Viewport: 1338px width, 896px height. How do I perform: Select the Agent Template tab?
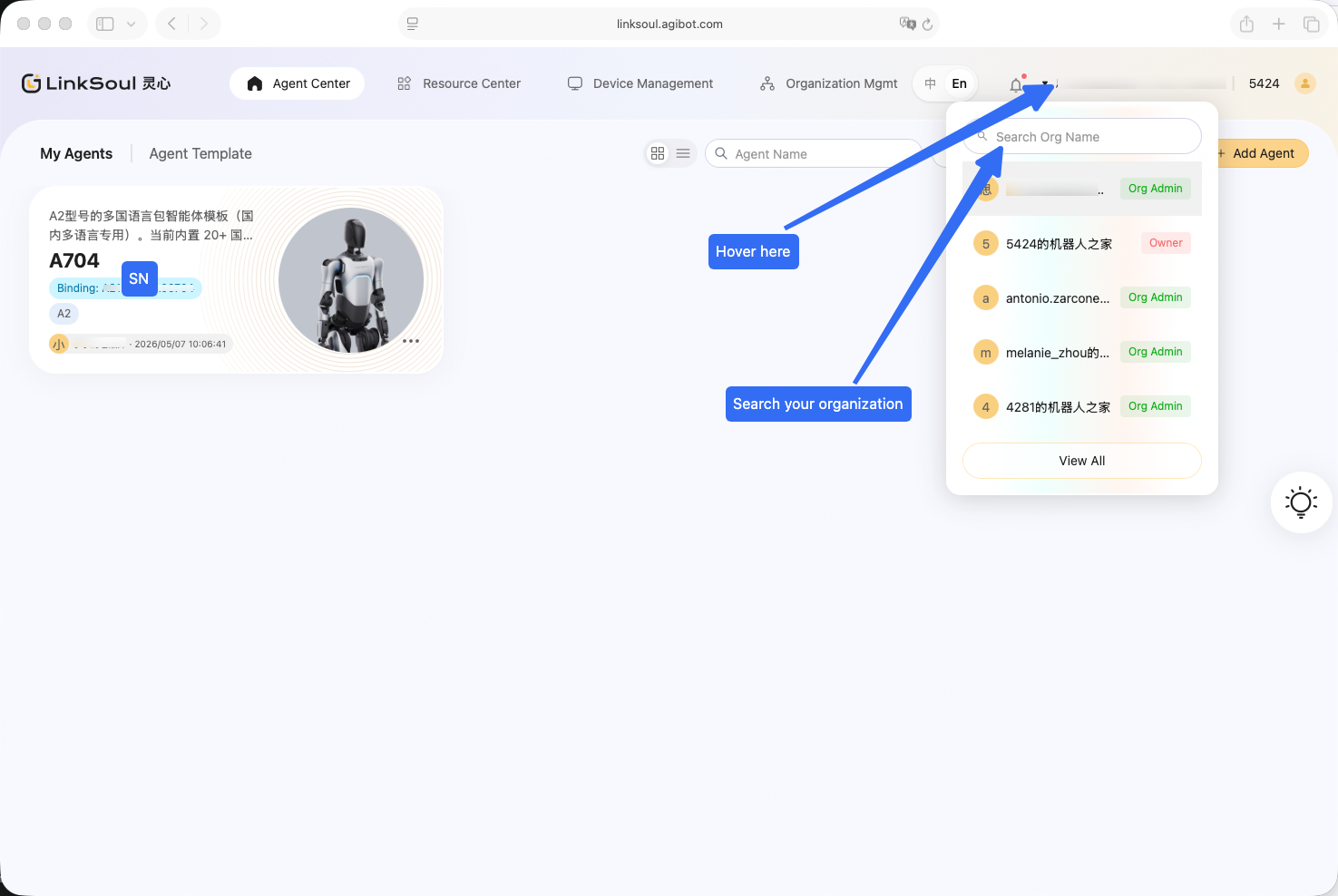pyautogui.click(x=200, y=154)
